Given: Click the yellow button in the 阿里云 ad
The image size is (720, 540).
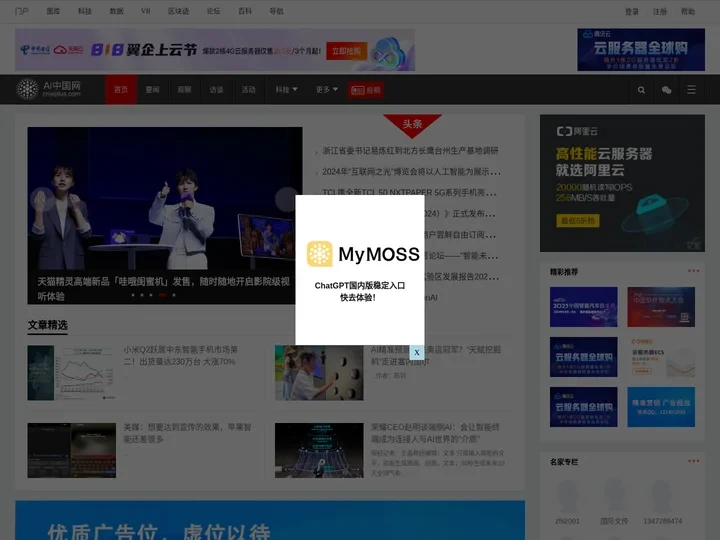Looking at the screenshot, I should 578,221.
